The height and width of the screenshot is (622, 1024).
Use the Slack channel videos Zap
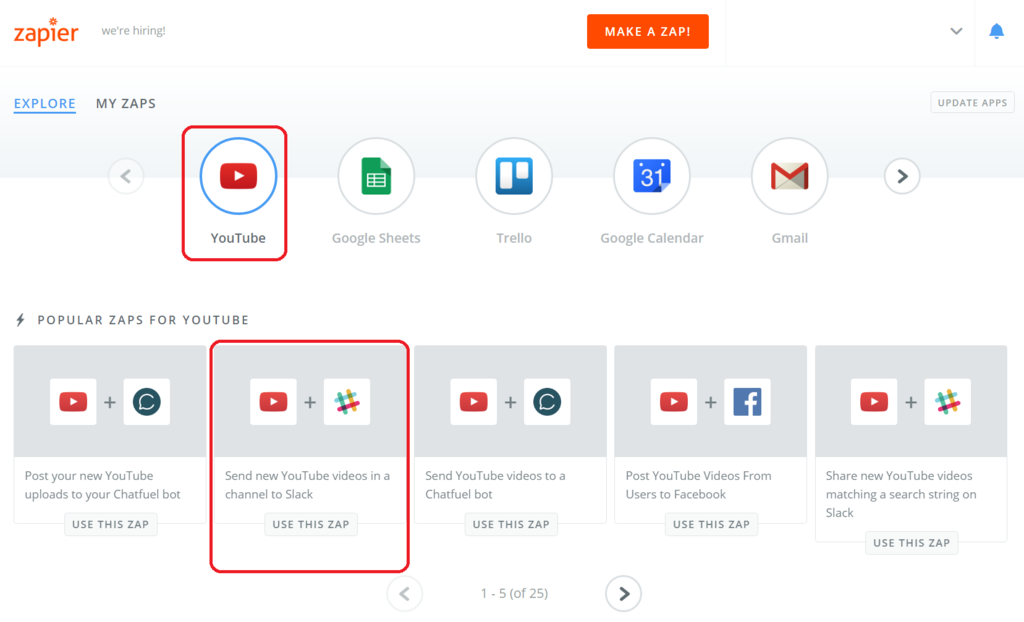[311, 524]
